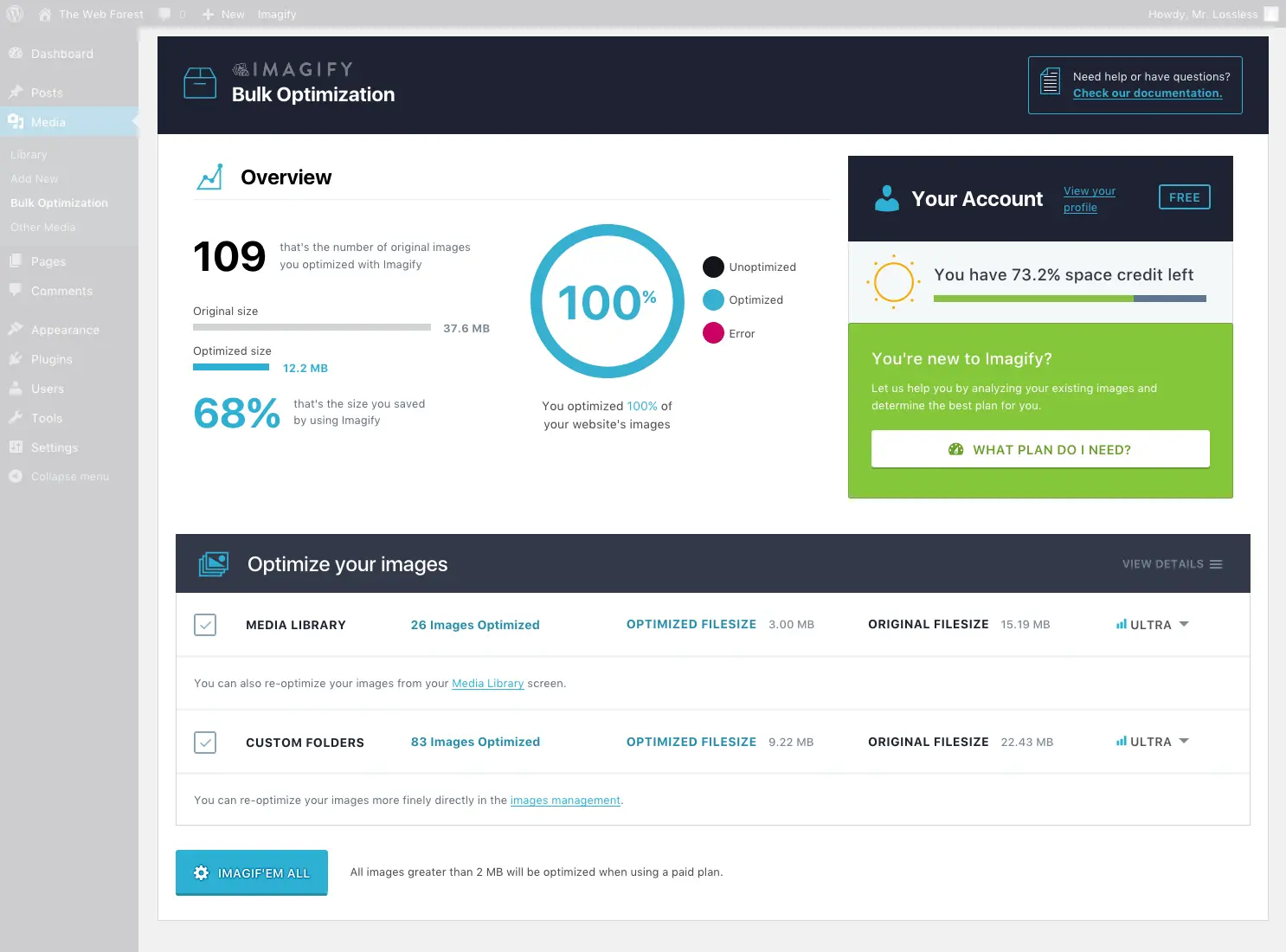Click the Plugins sidebar icon
1286x952 pixels.
[x=16, y=358]
